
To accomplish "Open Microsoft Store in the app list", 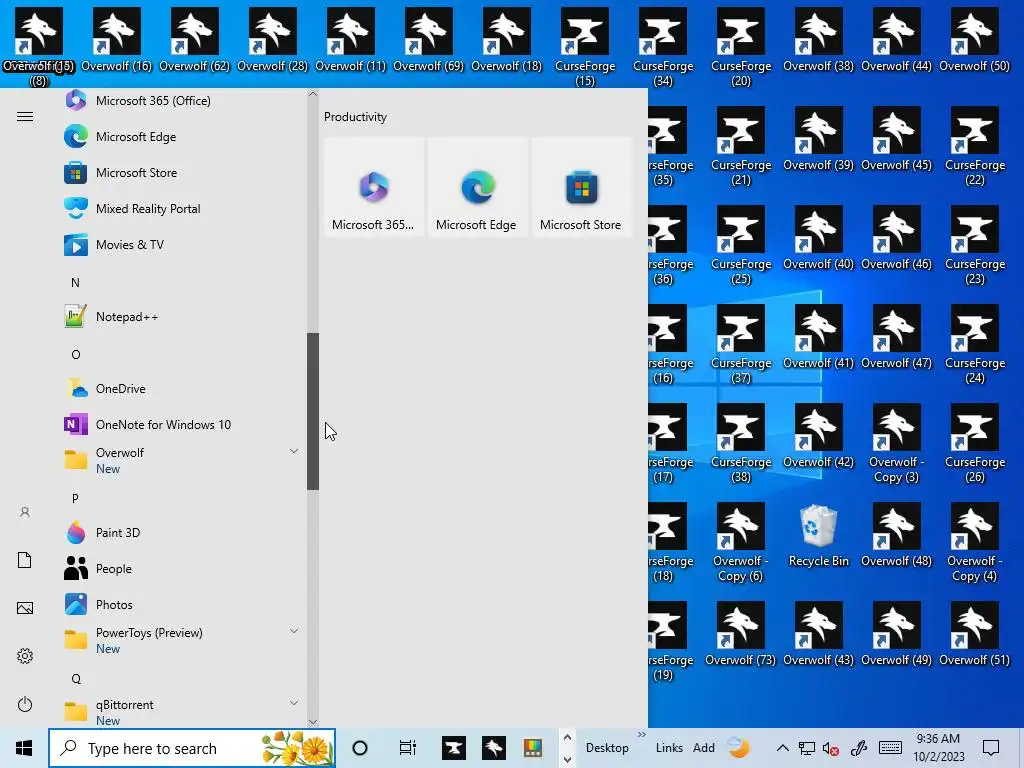I will pos(183,172).
